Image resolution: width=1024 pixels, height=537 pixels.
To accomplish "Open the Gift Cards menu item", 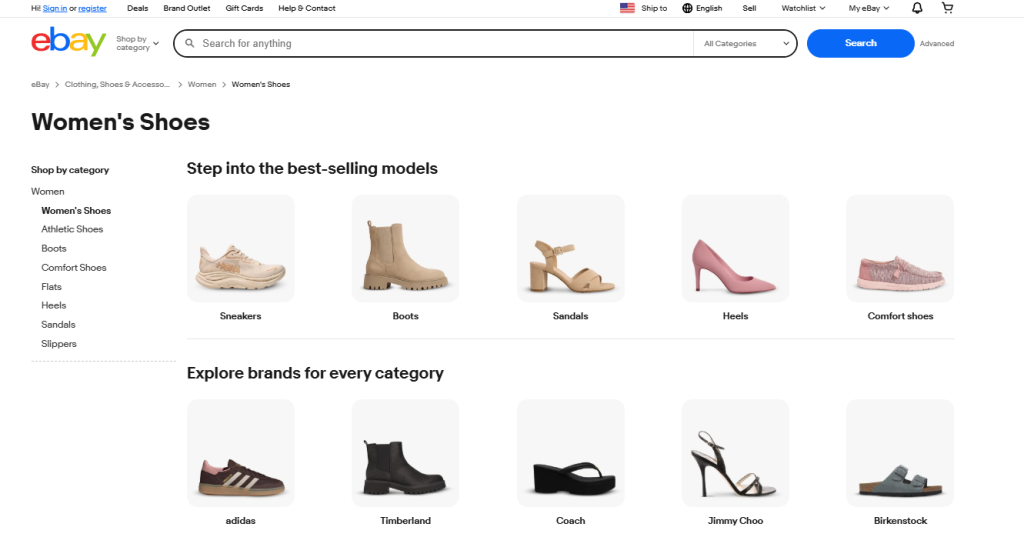I will [x=244, y=8].
